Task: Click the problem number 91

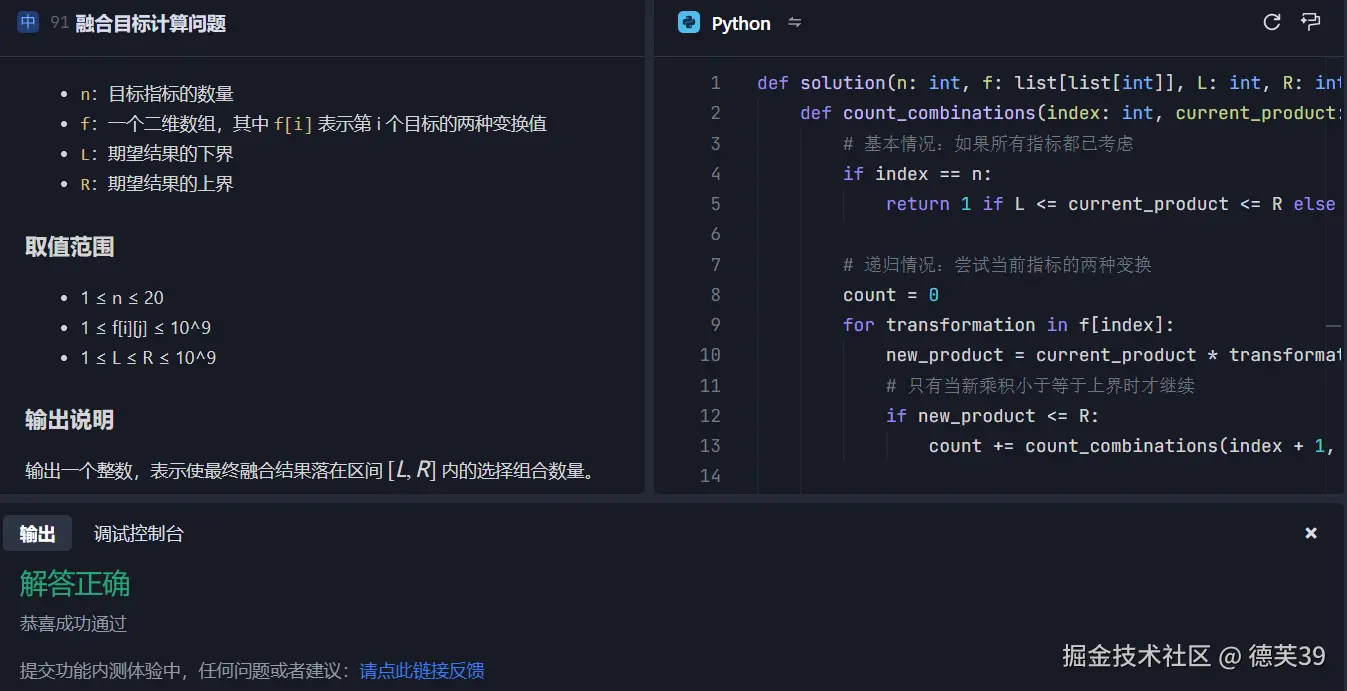Action: tap(59, 23)
